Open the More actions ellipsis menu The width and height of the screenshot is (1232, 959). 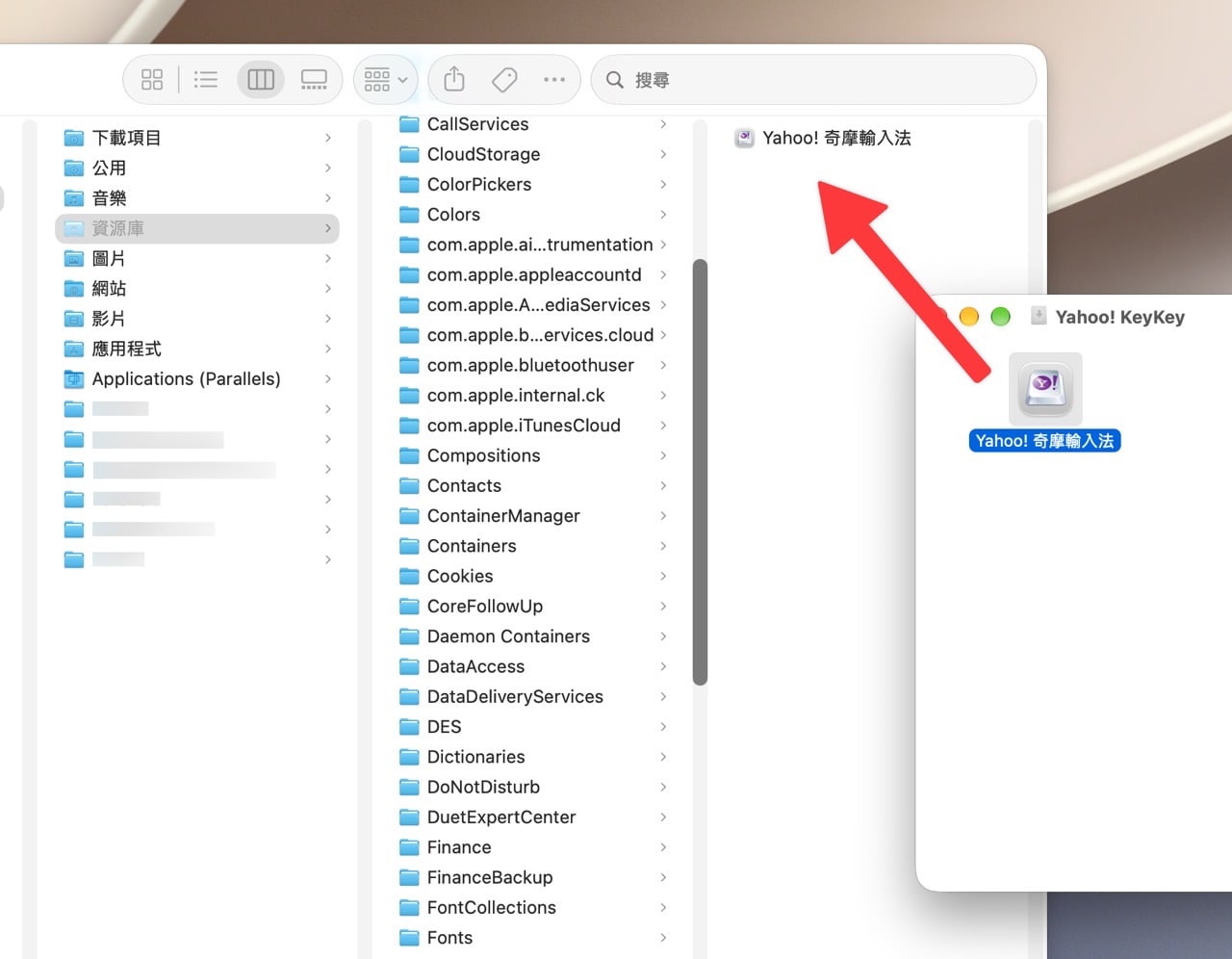click(554, 80)
